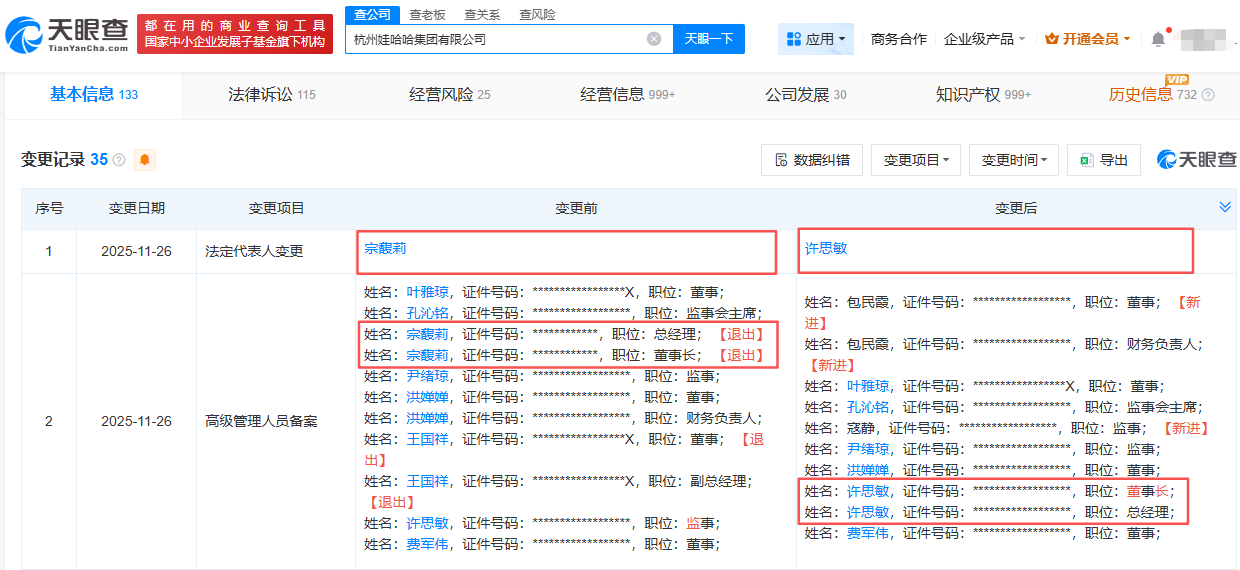
Task: Click the help icon next to 变更记录 35
Action: click(x=119, y=160)
